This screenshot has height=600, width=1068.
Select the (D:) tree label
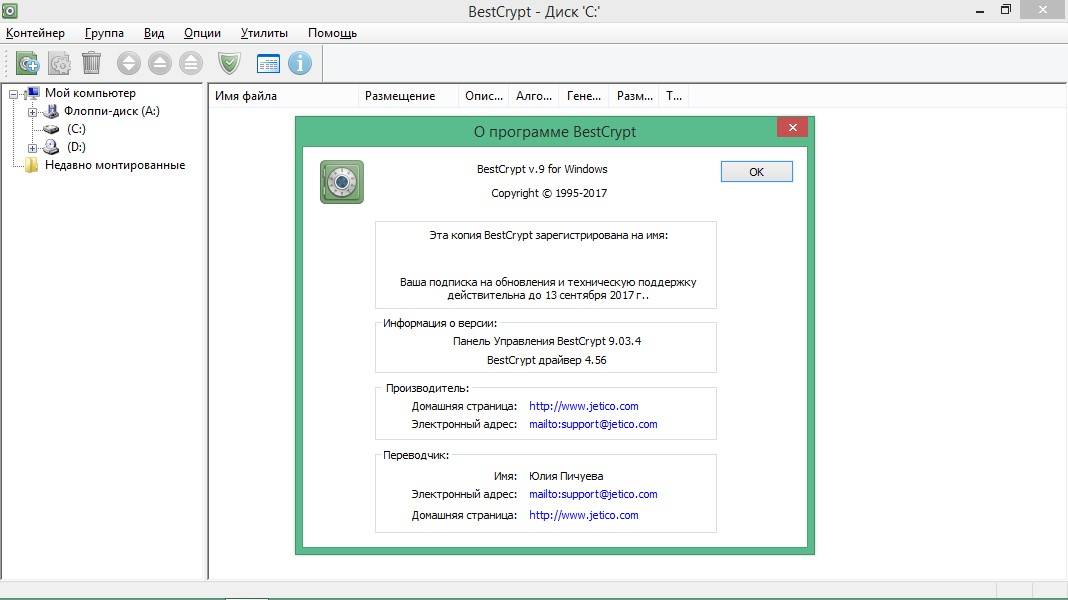click(76, 147)
